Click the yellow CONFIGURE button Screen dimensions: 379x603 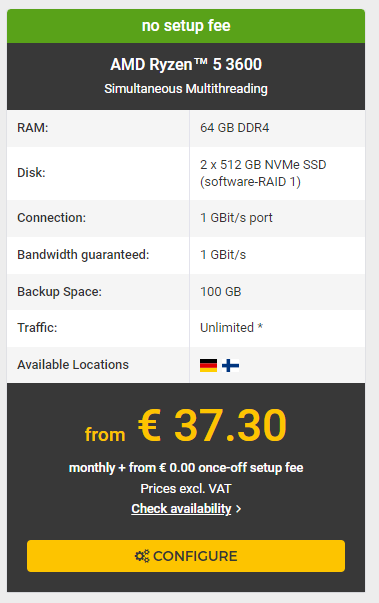click(186, 556)
